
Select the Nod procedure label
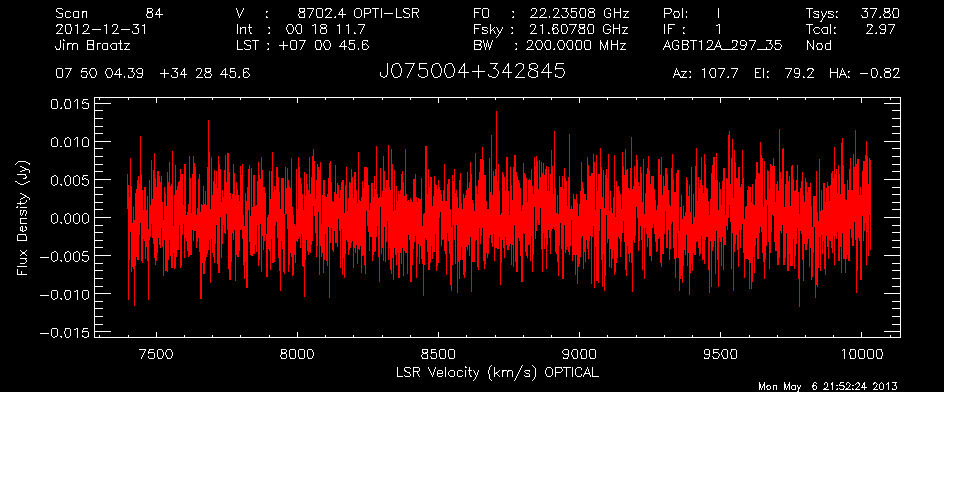pos(818,46)
